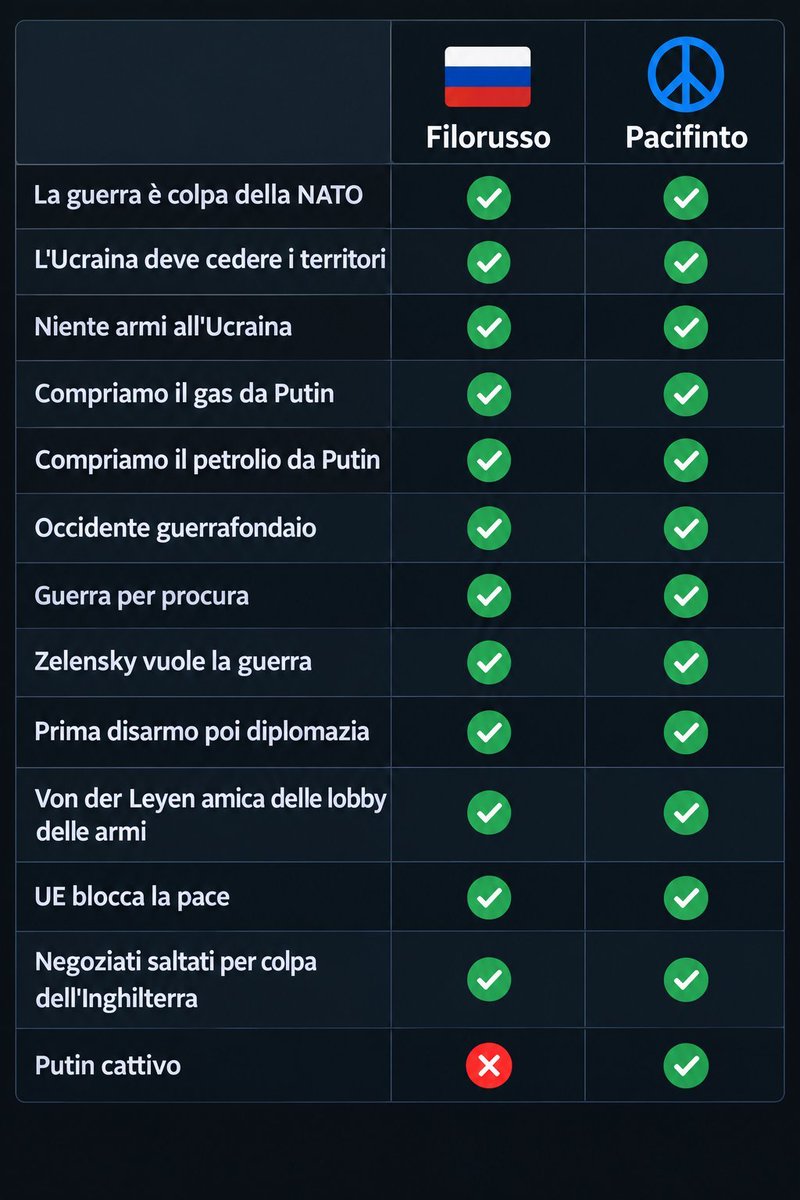Click Pacifinto checkmark for Von der Leyen row
The width and height of the screenshot is (800, 1200).
(x=686, y=813)
